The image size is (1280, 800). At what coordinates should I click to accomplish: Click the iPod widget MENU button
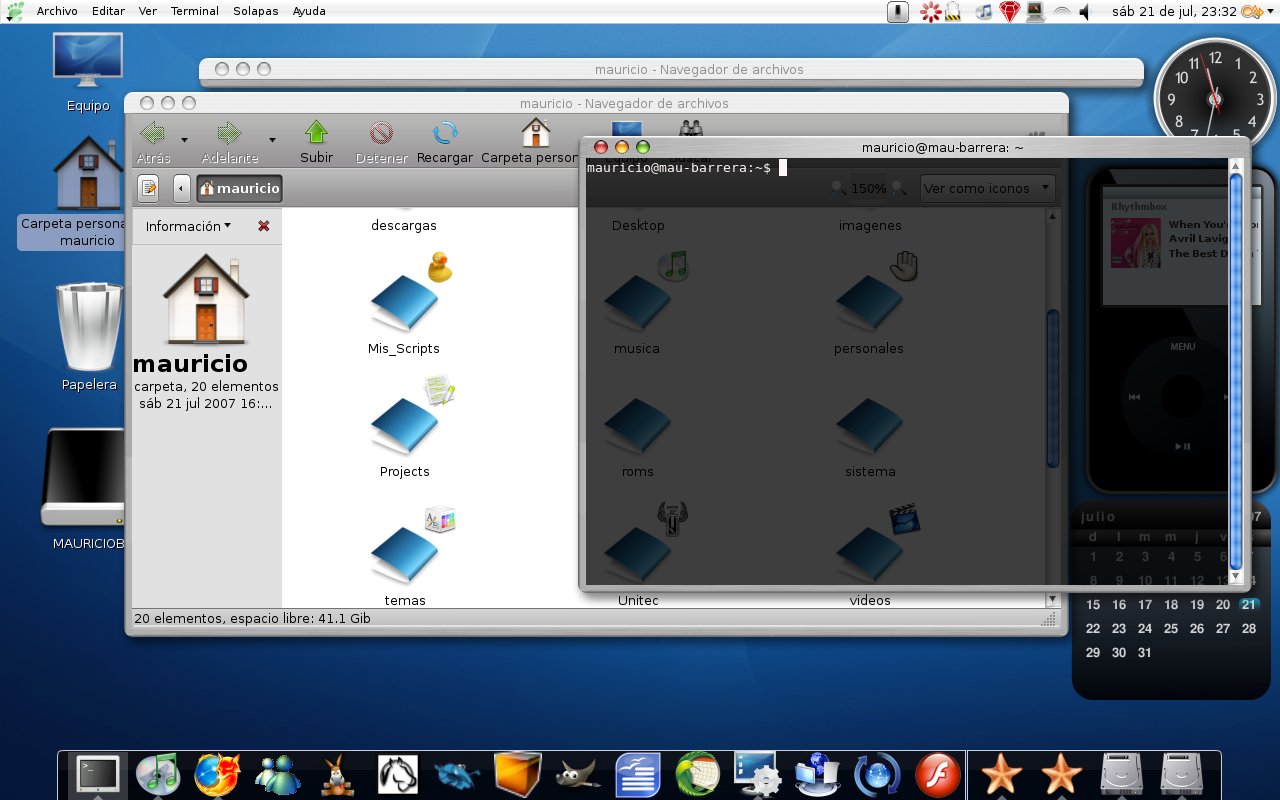click(x=1183, y=347)
